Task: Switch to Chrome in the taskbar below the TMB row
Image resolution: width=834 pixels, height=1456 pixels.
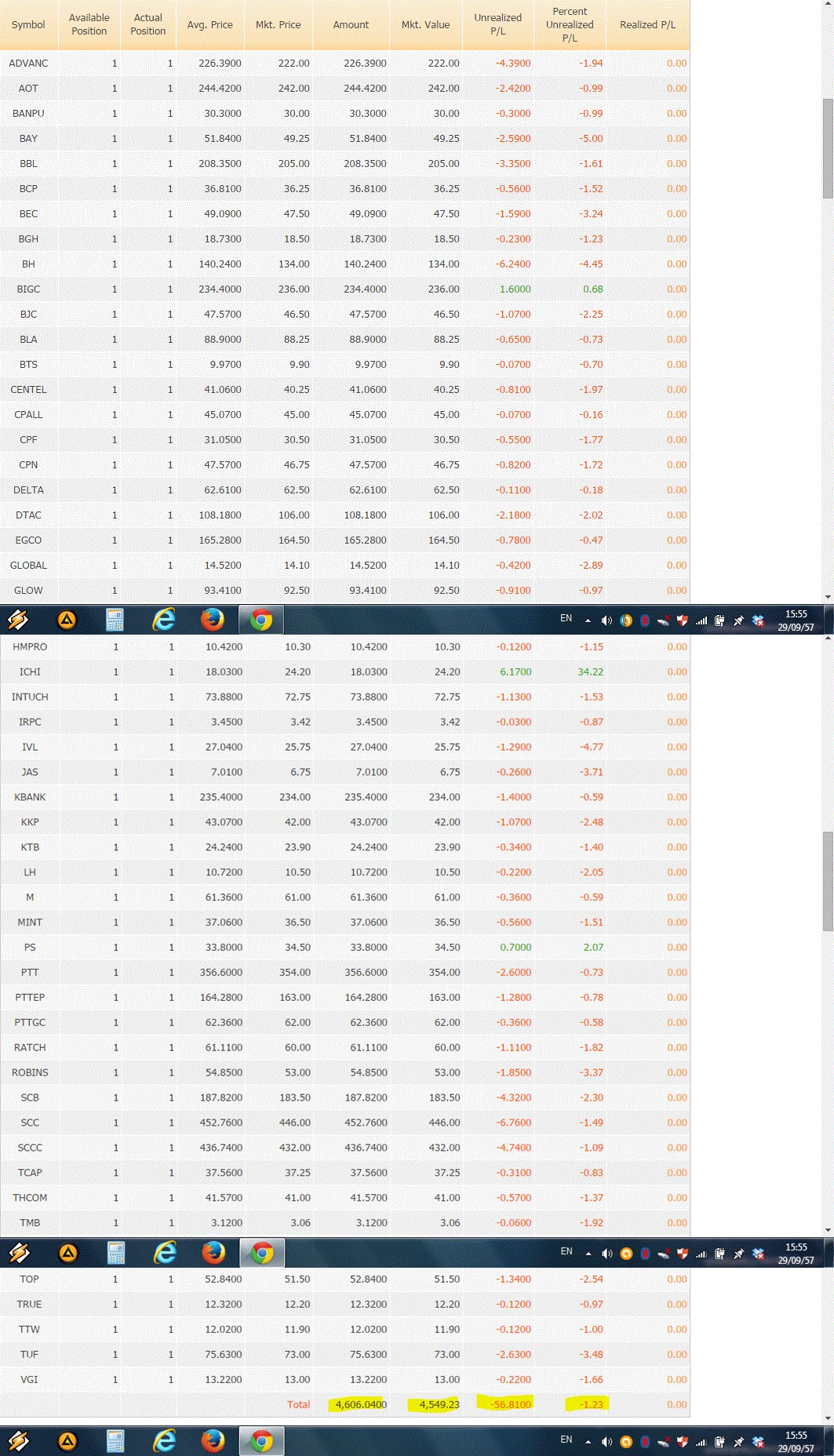Action: [x=262, y=1254]
